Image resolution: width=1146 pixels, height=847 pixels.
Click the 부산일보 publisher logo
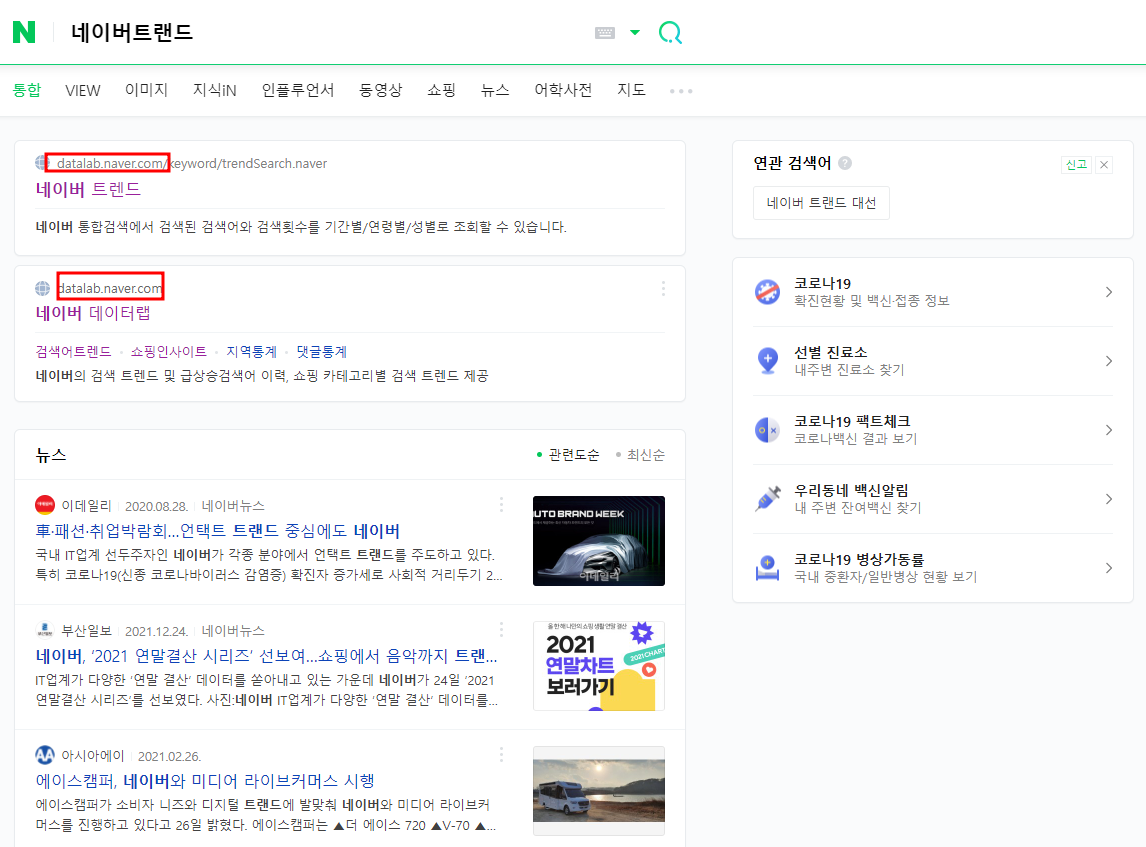pos(45,630)
